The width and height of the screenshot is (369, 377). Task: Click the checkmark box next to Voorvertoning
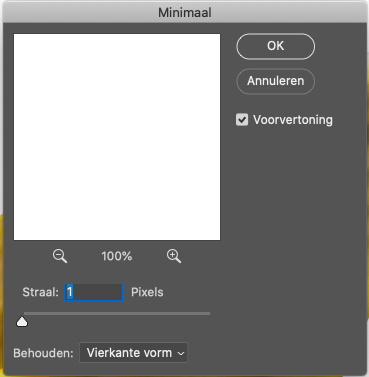tap(242, 120)
